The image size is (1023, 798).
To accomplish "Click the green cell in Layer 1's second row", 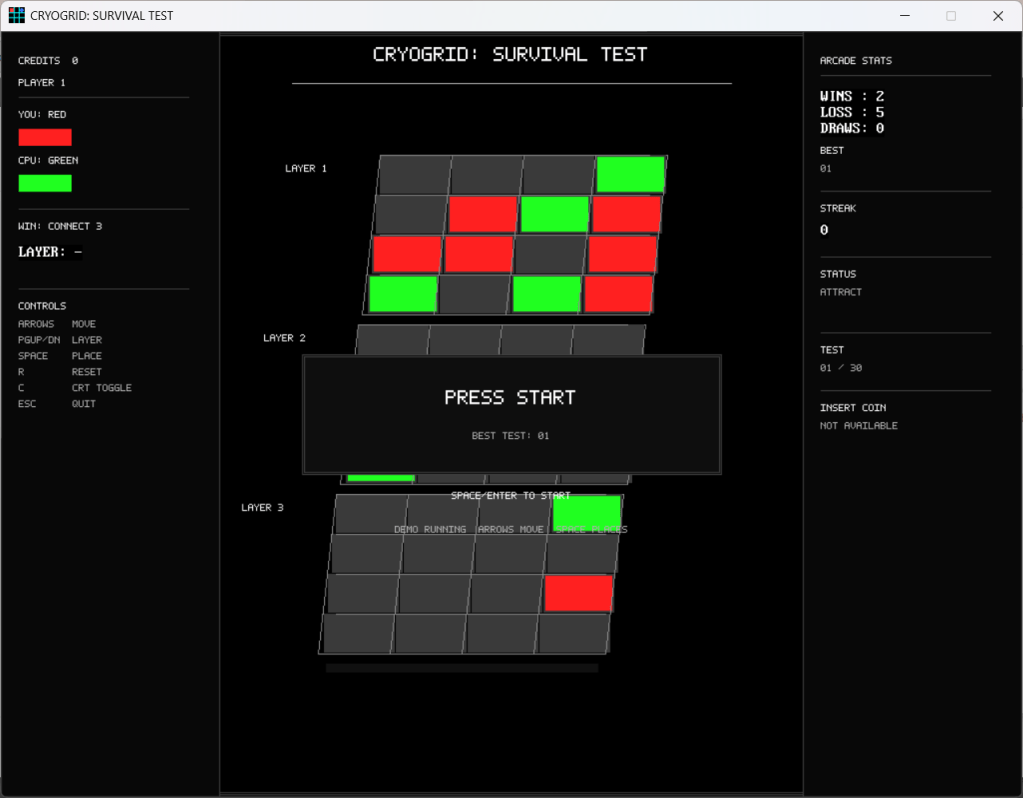I will pos(554,214).
